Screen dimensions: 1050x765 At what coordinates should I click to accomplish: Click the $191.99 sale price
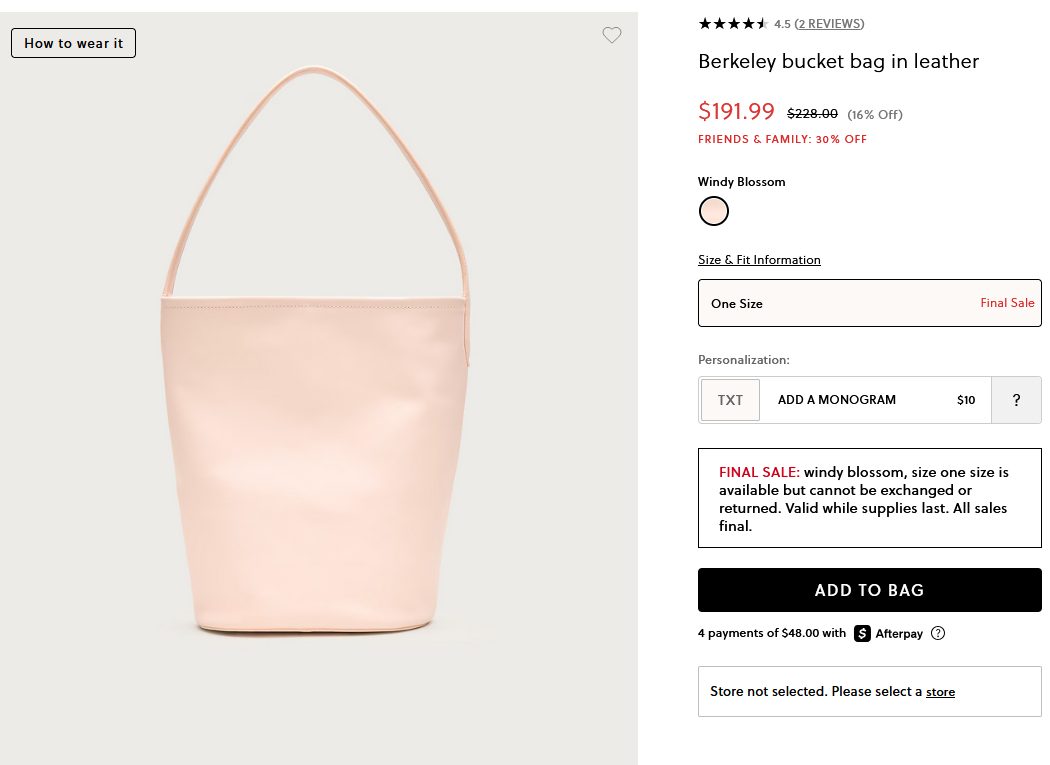coord(736,111)
